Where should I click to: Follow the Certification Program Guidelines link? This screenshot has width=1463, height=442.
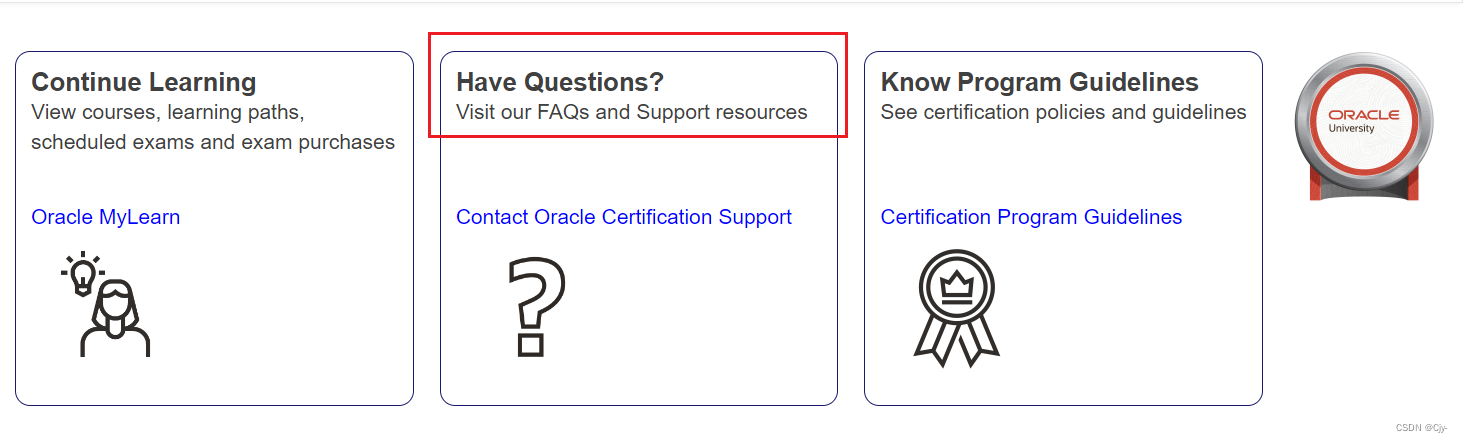point(1031,217)
